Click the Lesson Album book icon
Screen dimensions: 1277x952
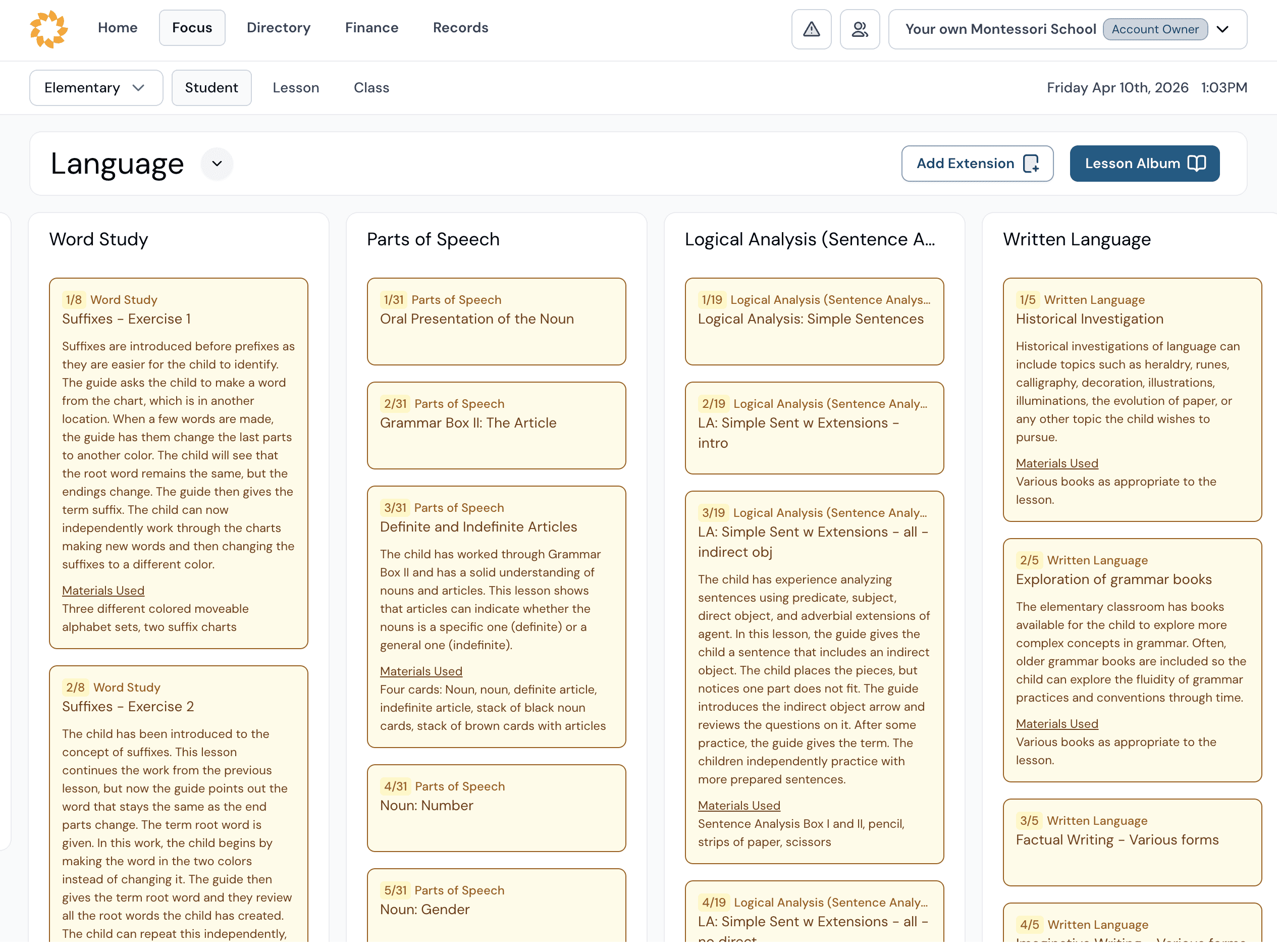click(x=1196, y=164)
